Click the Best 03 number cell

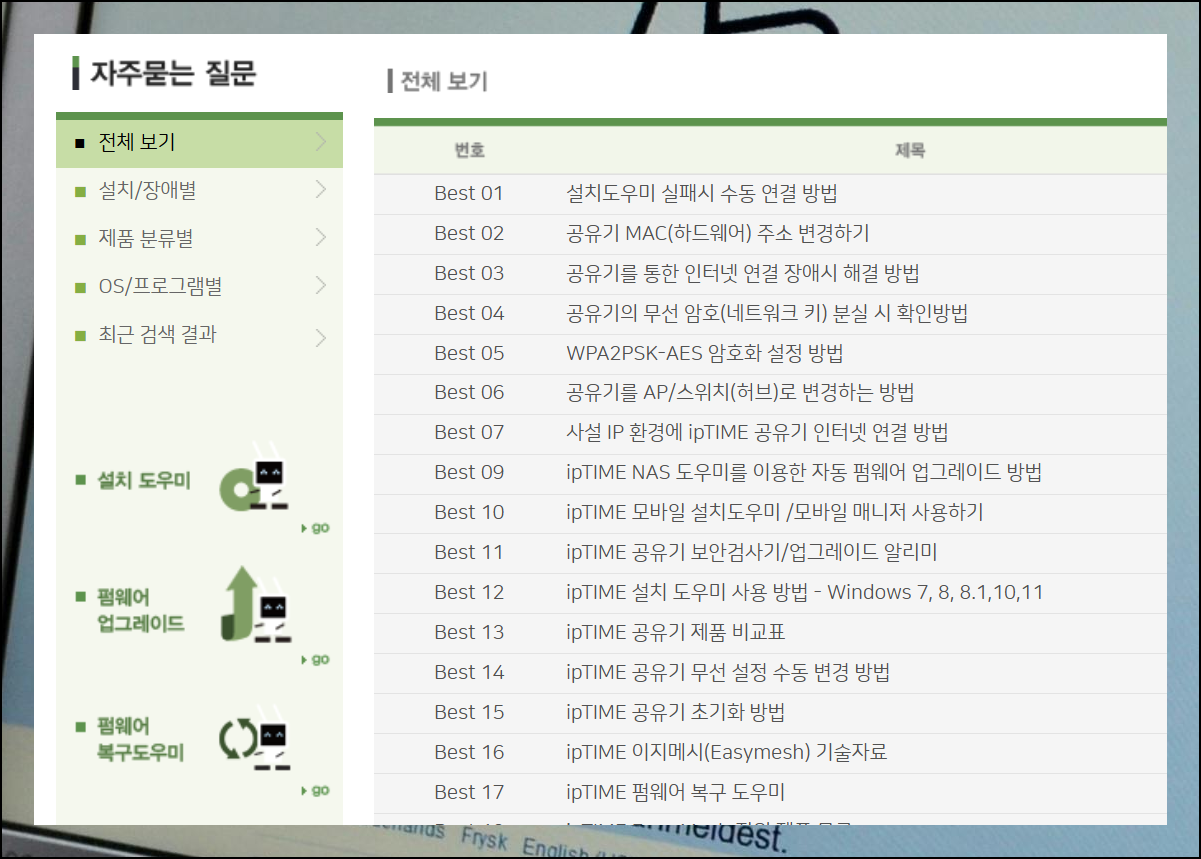(x=469, y=273)
